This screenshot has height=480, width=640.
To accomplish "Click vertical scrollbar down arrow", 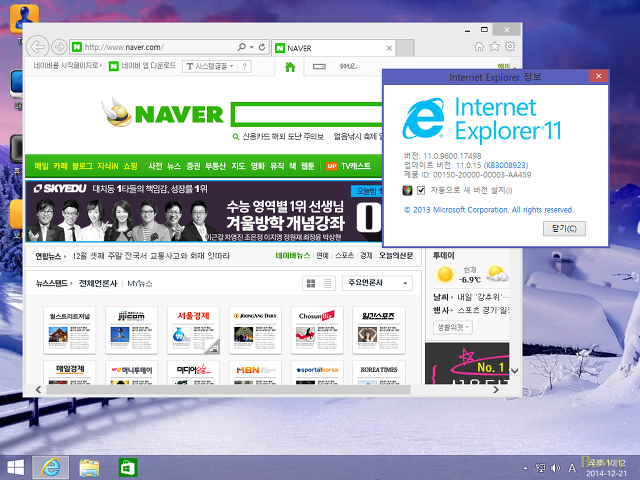I will [515, 371].
